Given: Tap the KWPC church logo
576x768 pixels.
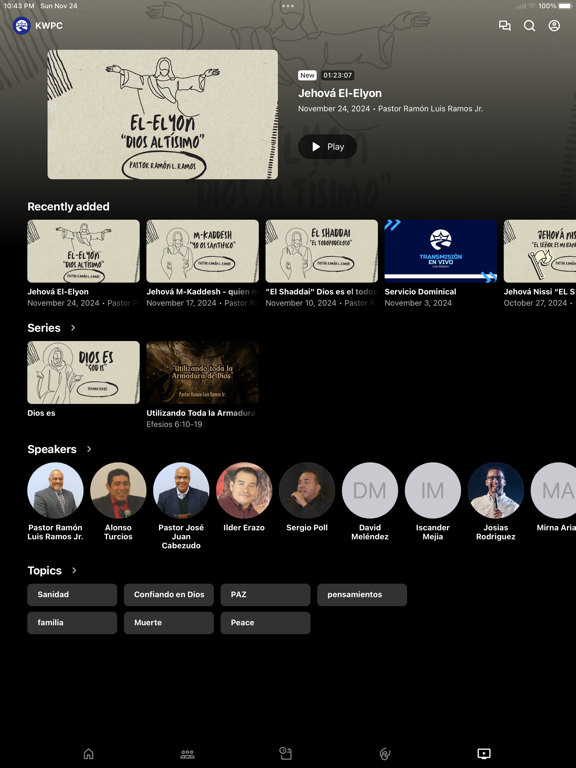Looking at the screenshot, I should click(x=22, y=25).
